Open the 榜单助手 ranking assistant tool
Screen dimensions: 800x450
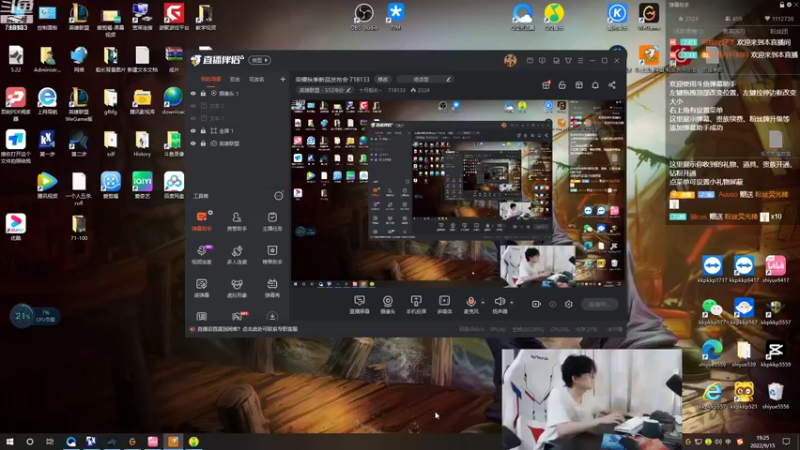[272, 254]
